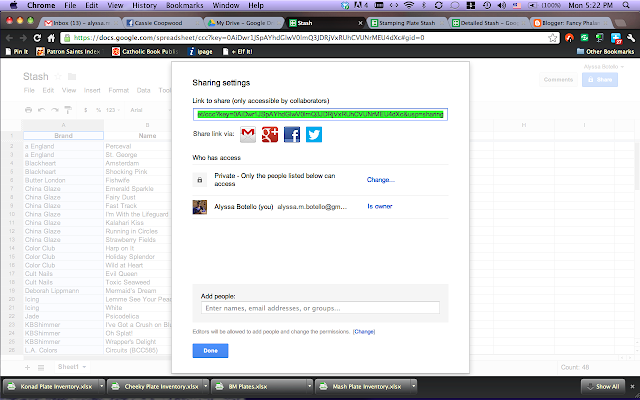
Task: Click Alyssa Botello's profile thumbnail
Action: [x=200, y=207]
